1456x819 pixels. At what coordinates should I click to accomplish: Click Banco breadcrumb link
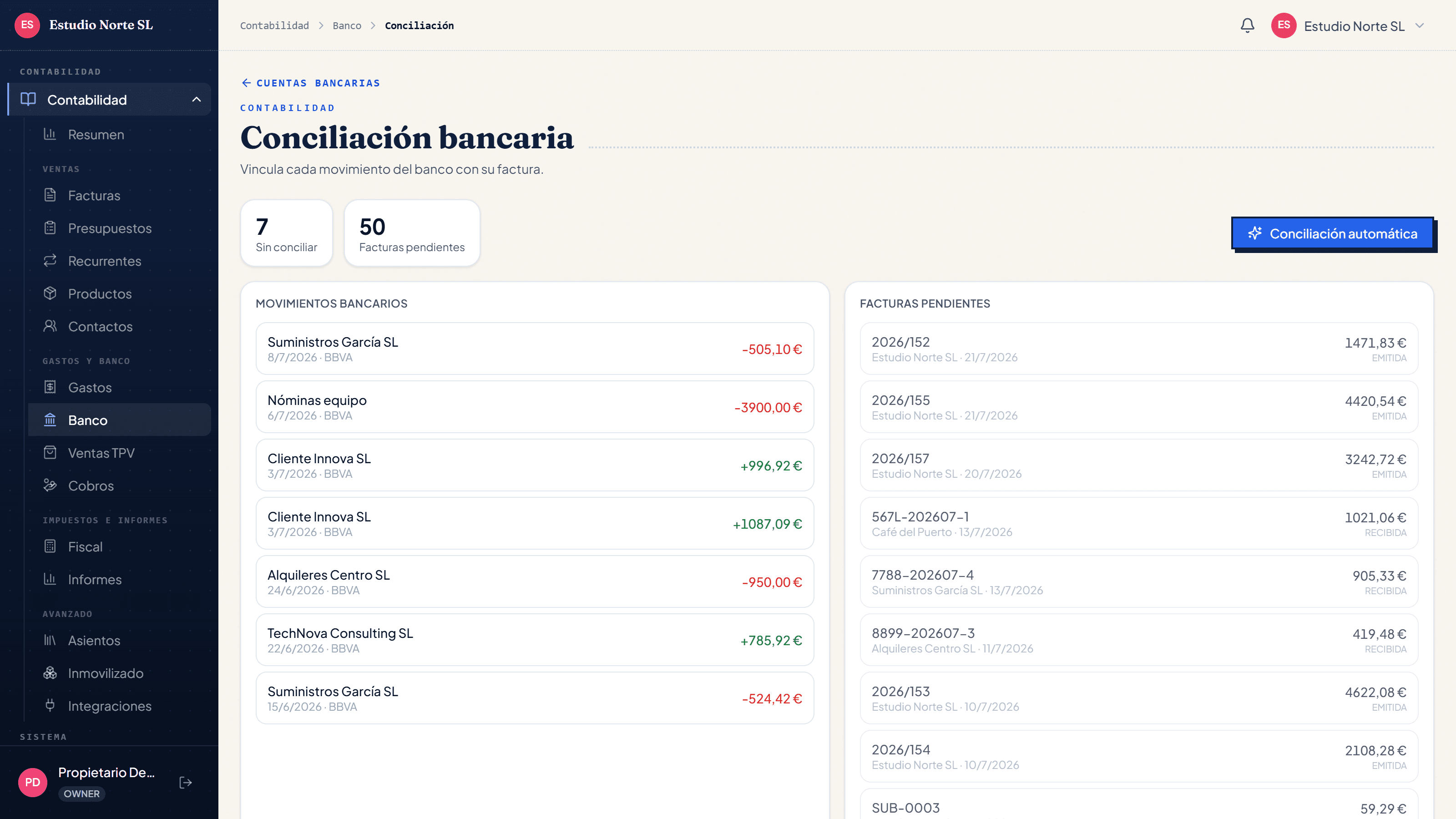pos(347,25)
